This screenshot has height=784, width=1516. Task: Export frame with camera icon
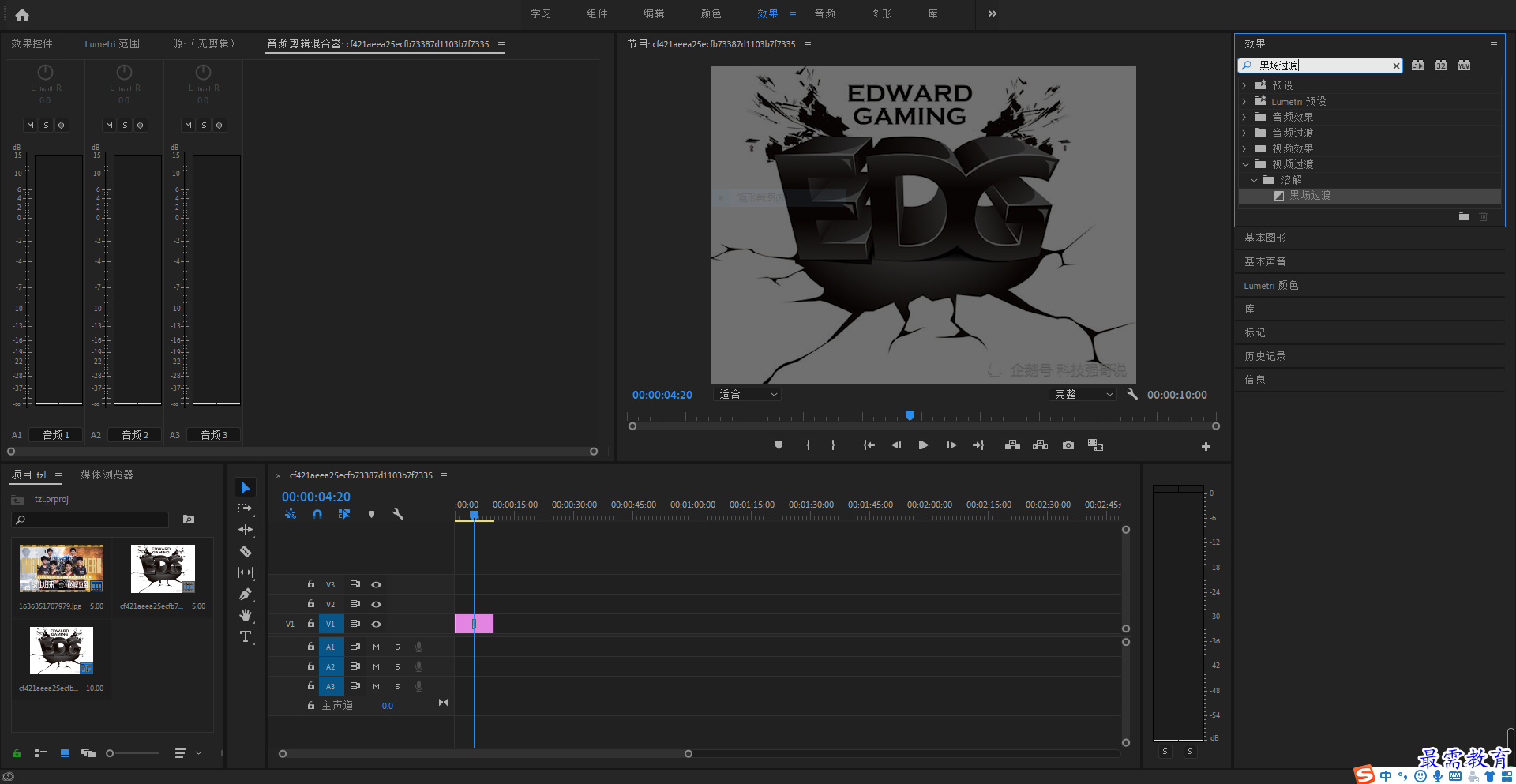point(1068,445)
